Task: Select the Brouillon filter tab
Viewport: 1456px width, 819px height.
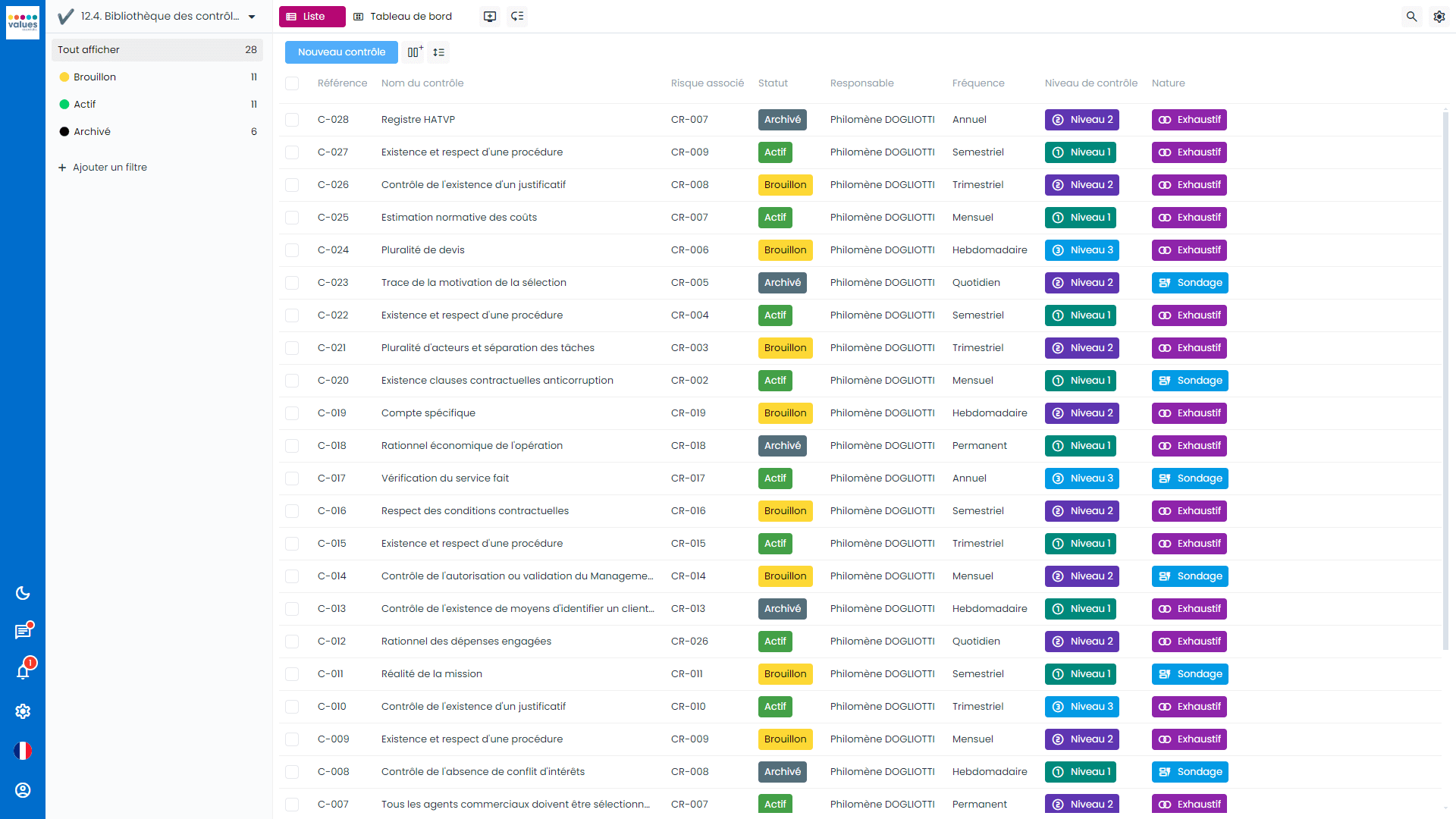Action: pos(95,77)
